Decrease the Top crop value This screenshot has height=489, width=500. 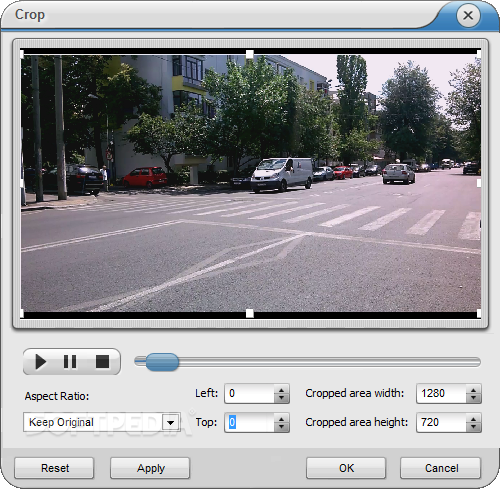(x=282, y=427)
